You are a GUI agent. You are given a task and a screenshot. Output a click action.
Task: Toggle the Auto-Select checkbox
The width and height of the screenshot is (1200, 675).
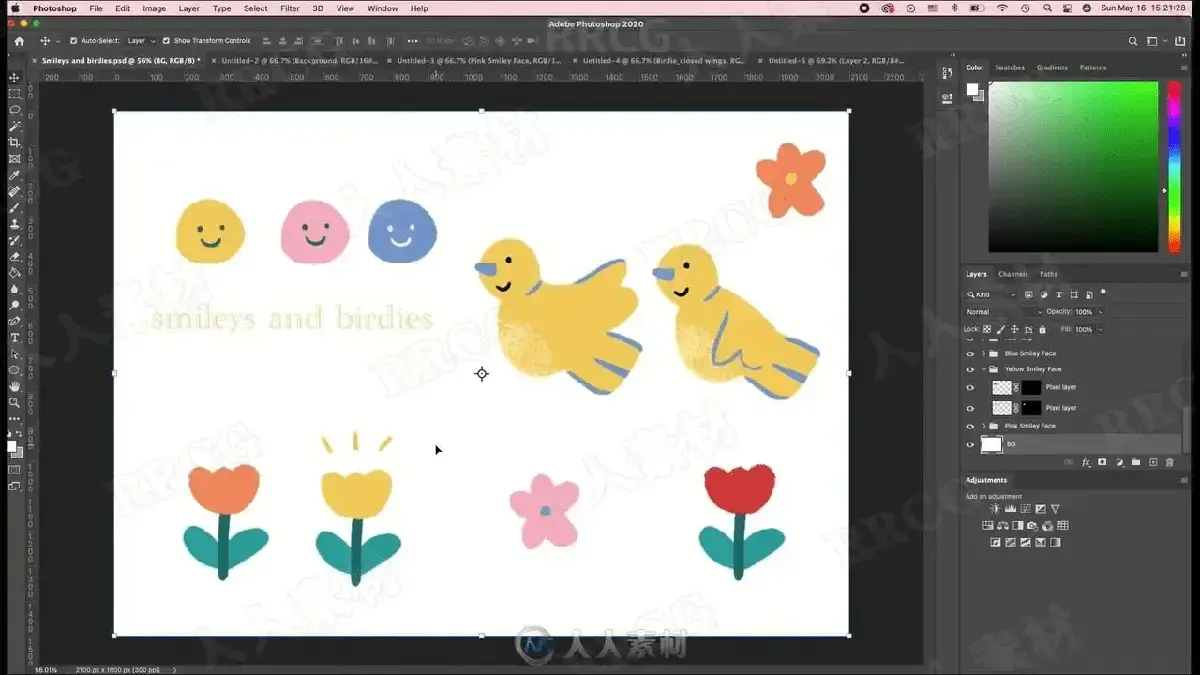coord(74,41)
